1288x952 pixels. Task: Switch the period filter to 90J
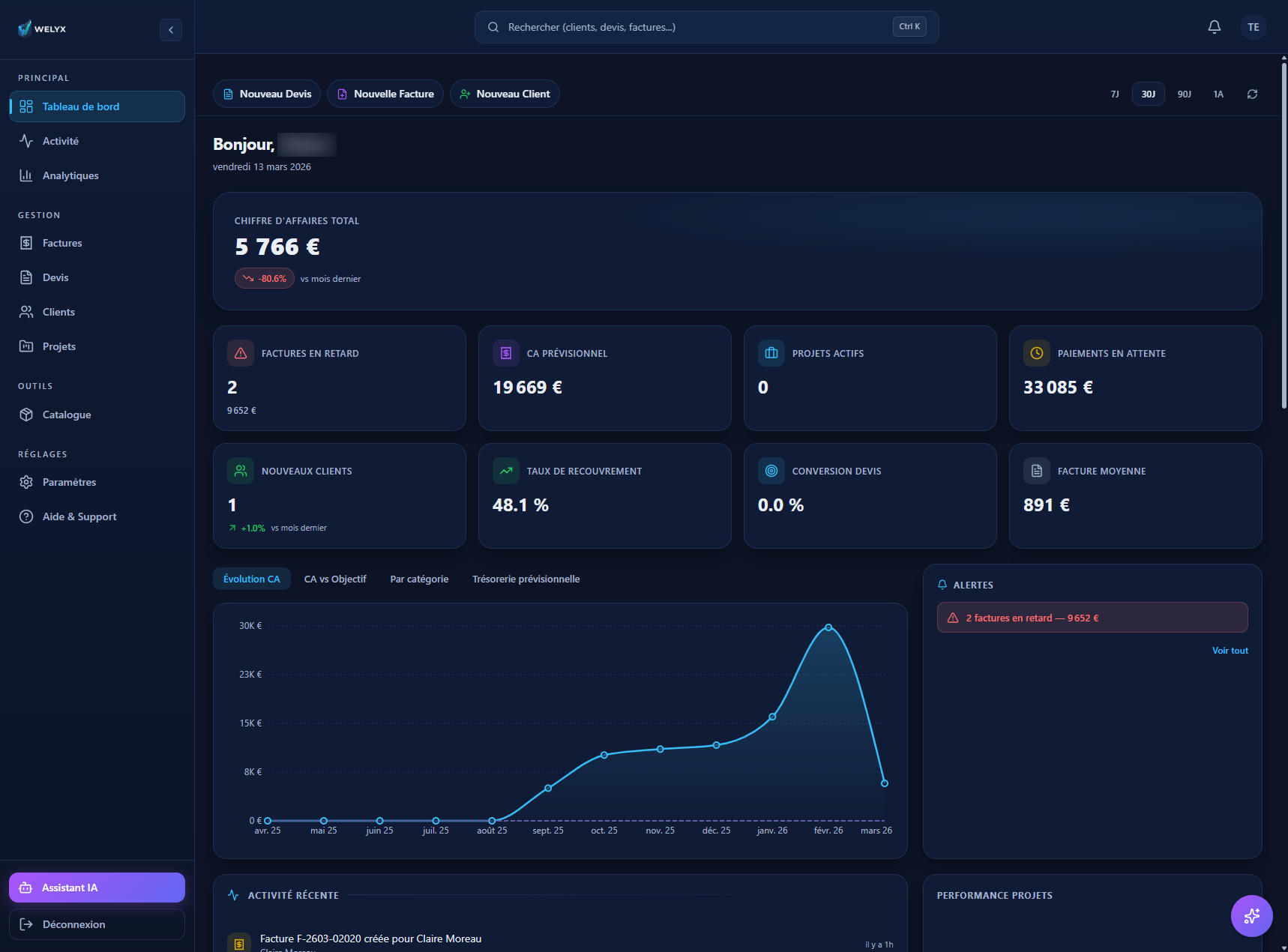point(1184,94)
